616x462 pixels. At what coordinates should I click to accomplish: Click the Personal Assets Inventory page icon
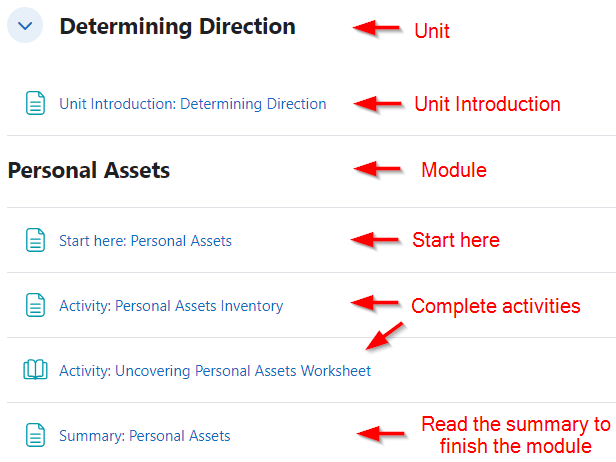click(x=35, y=305)
